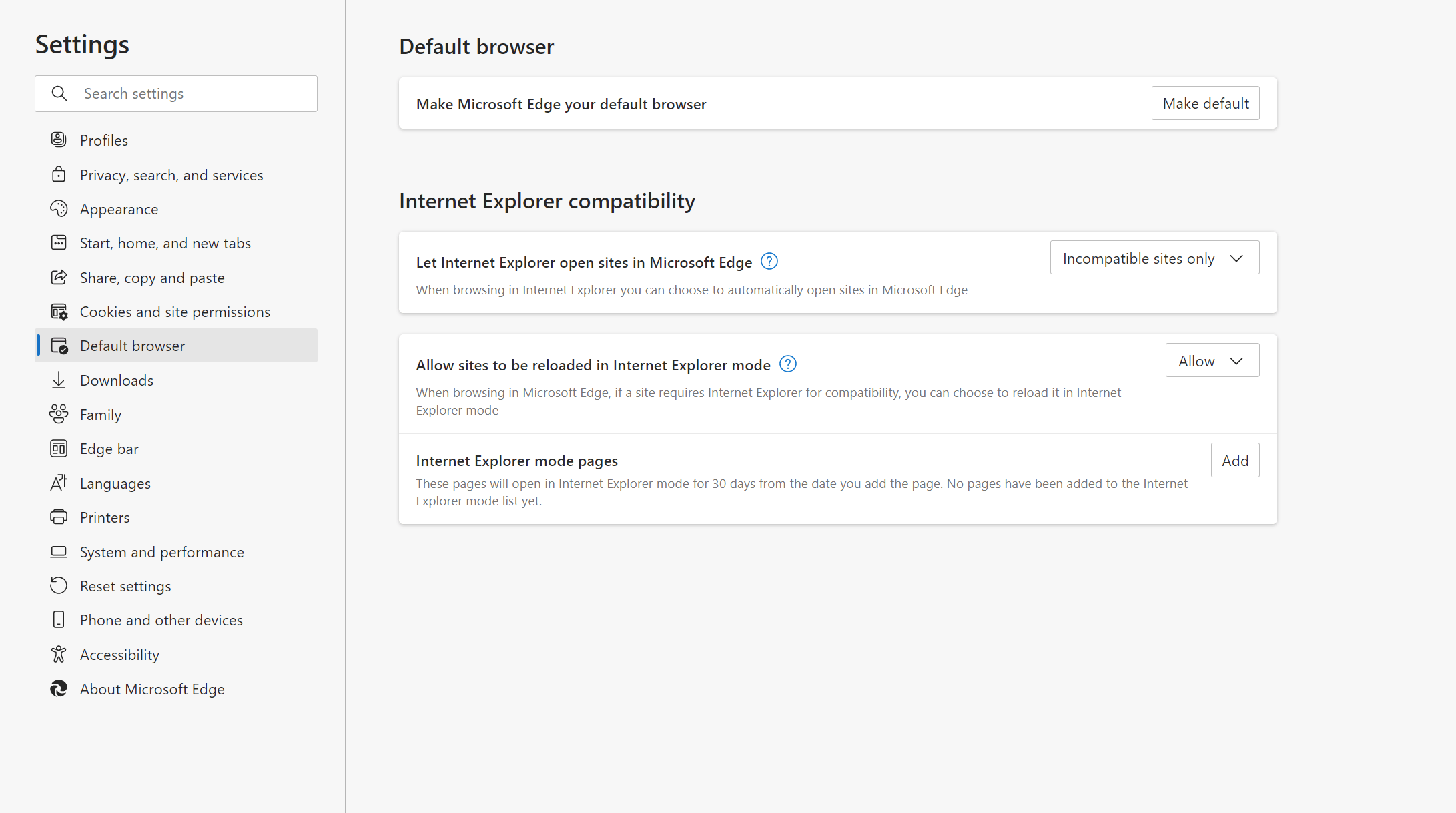Screen dimensions: 1456x813
Task: Click Add for Internet Explorer mode pages
Action: point(1234,461)
